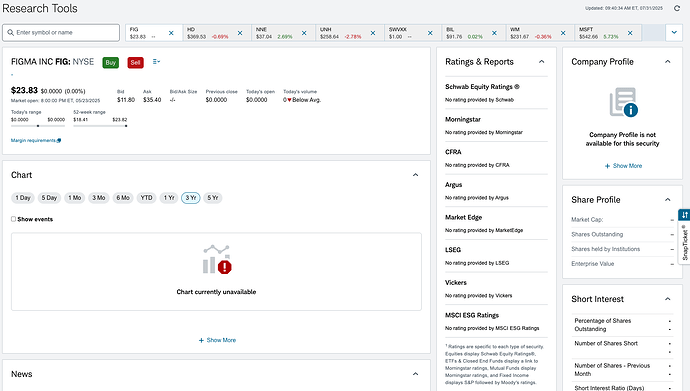The image size is (690, 391).
Task: Enable the Show events checkbox
Action: pyautogui.click(x=13, y=219)
